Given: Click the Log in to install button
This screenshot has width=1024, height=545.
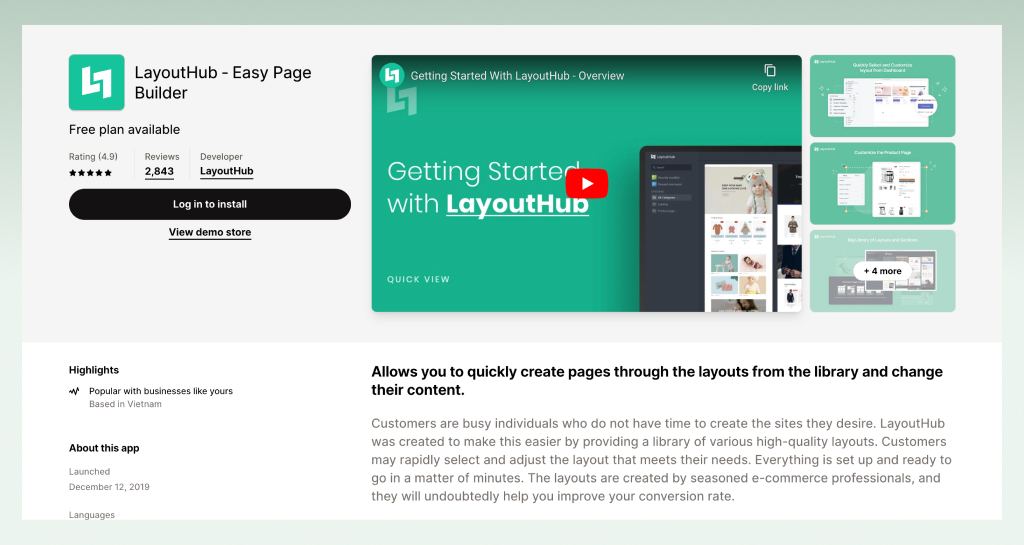Looking at the screenshot, I should point(210,204).
